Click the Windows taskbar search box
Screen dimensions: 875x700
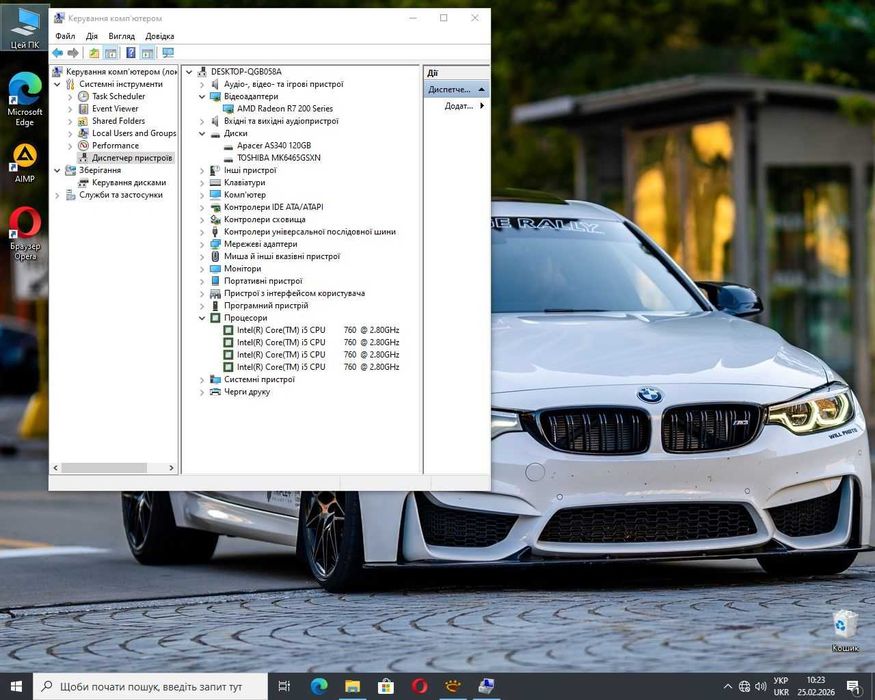(x=150, y=686)
